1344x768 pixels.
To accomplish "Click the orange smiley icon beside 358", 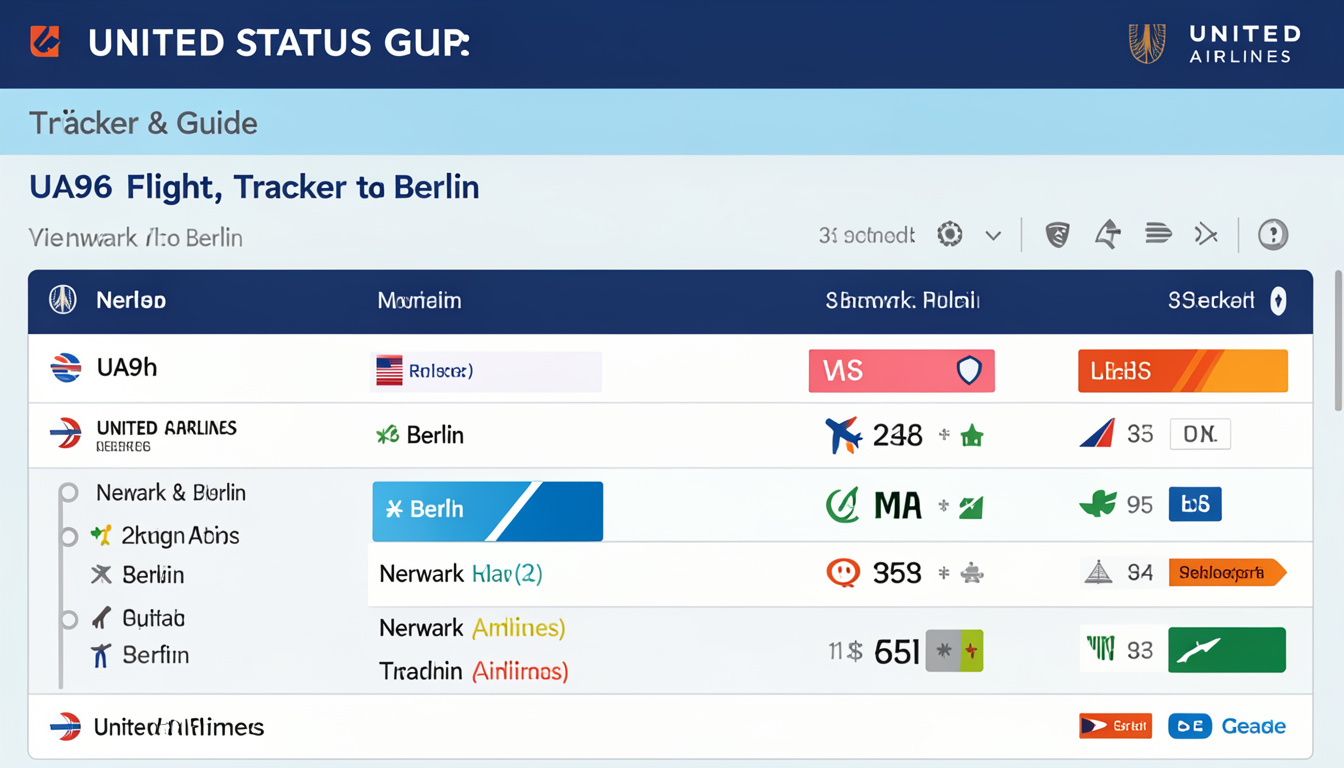I will (x=842, y=573).
